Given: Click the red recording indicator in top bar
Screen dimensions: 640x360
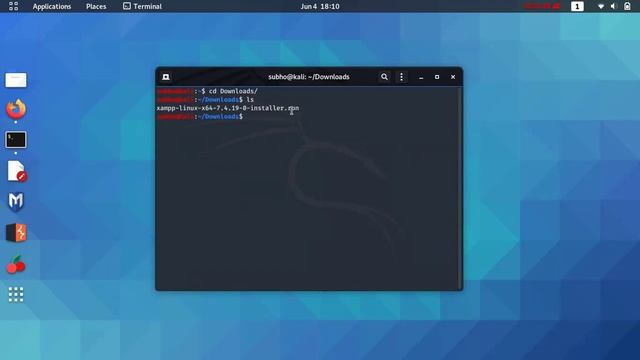Looking at the screenshot, I should (542, 7).
